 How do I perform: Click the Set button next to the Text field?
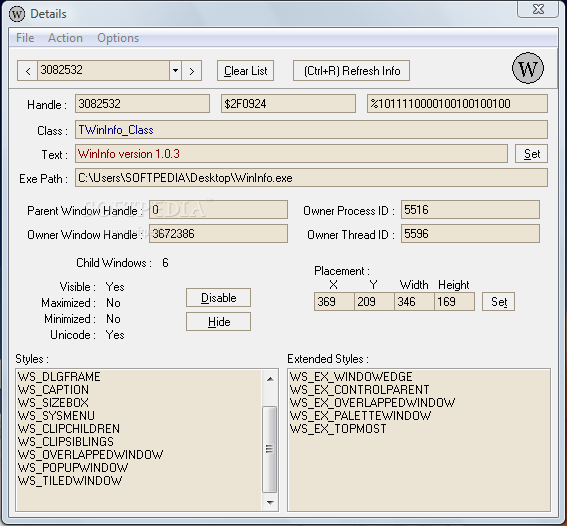coord(531,154)
